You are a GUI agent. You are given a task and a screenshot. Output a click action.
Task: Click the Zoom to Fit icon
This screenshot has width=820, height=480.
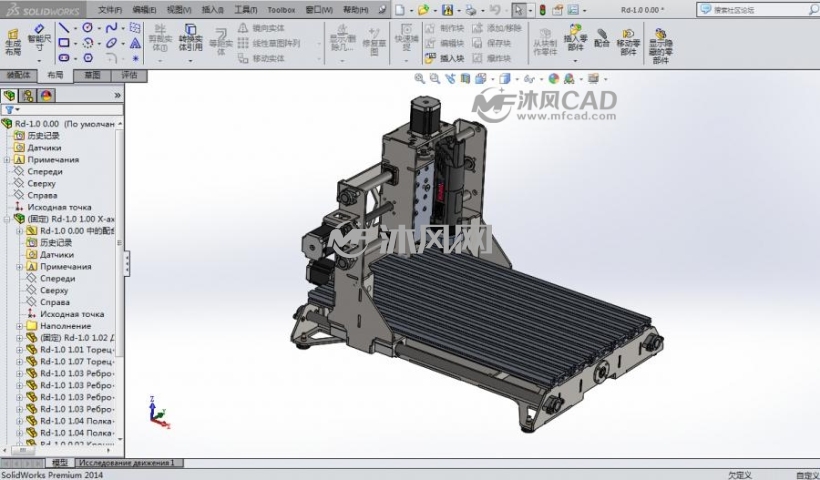[419, 78]
